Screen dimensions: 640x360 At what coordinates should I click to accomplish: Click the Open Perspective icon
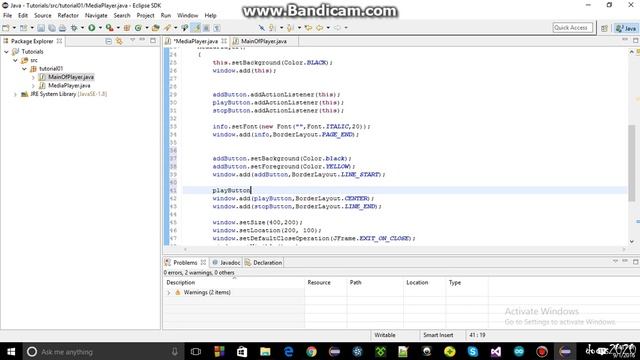point(604,28)
